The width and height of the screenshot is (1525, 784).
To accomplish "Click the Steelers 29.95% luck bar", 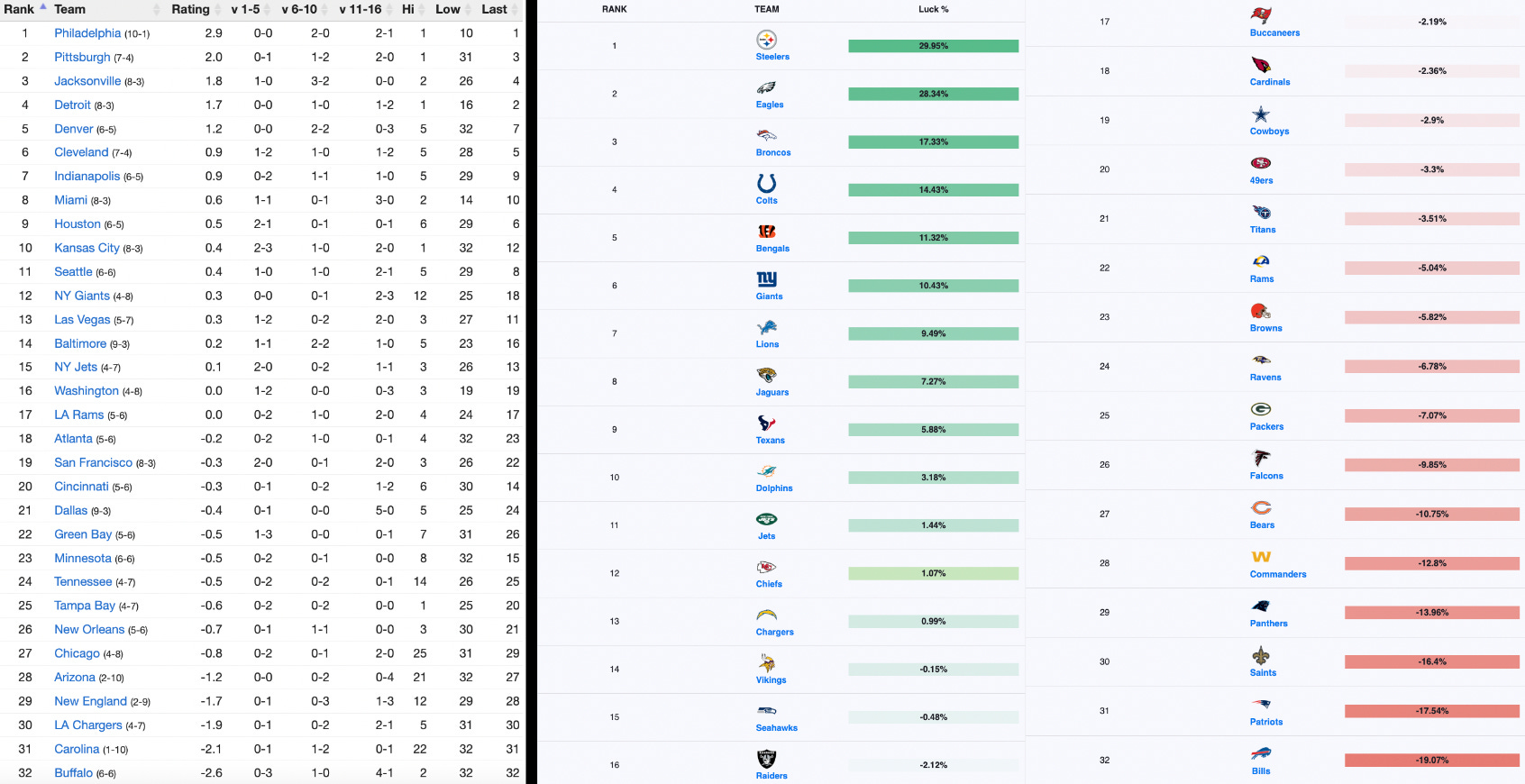I will 933,46.
